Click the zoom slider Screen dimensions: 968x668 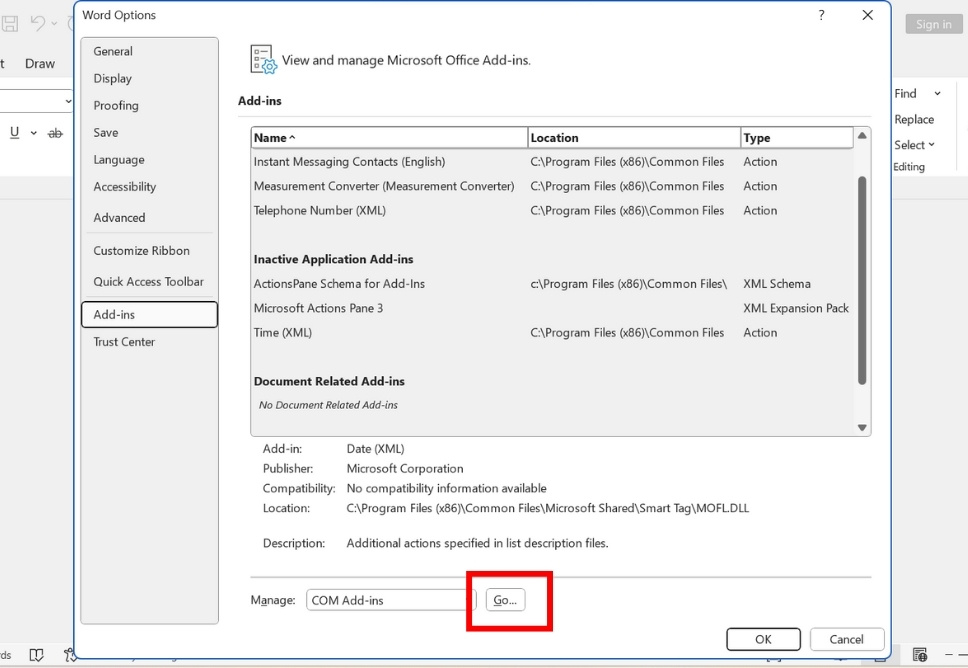click(x=963, y=655)
